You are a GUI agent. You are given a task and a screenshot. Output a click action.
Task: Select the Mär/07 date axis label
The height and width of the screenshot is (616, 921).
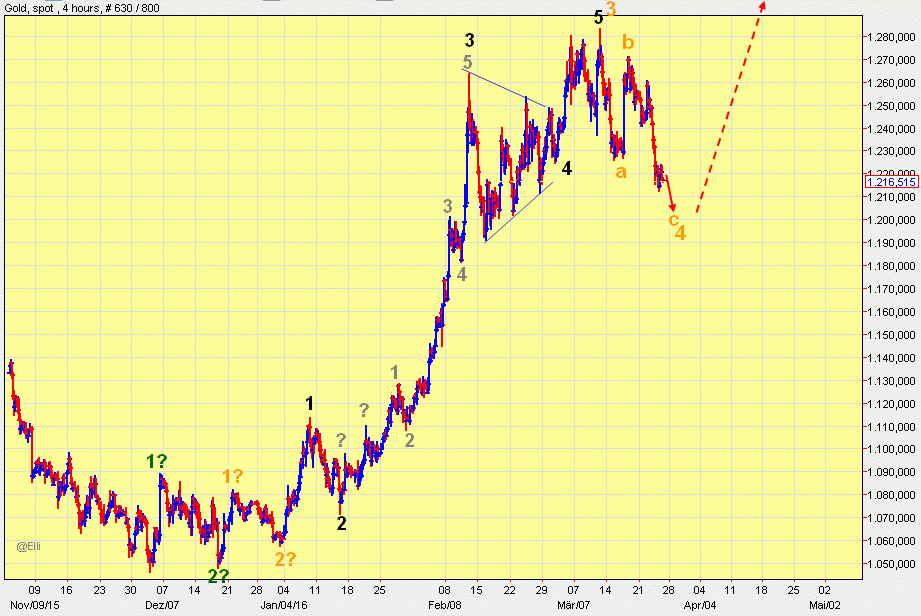pos(572,605)
